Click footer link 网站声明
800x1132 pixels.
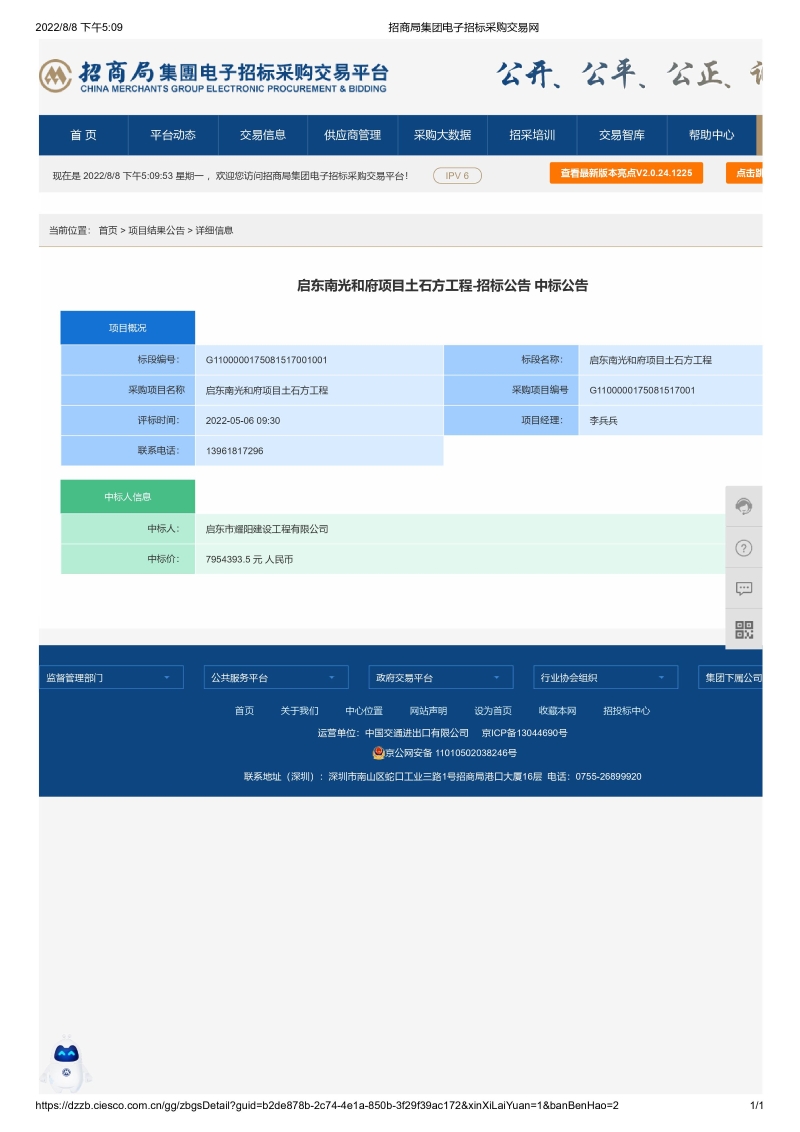(428, 711)
